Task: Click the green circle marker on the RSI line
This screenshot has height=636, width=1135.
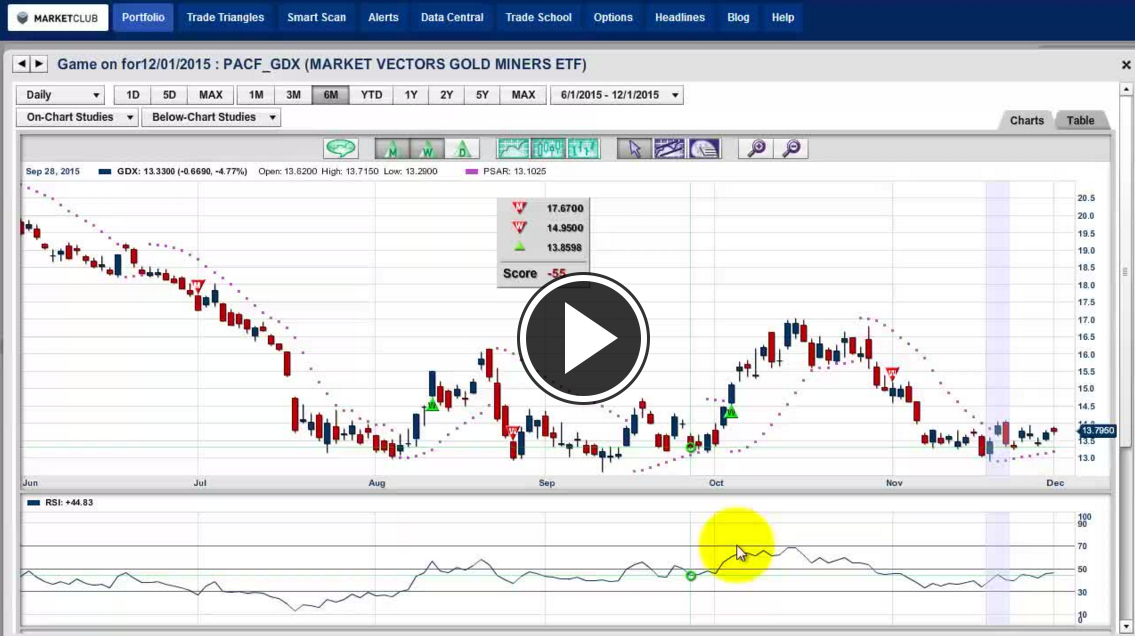Action: pyautogui.click(x=691, y=576)
